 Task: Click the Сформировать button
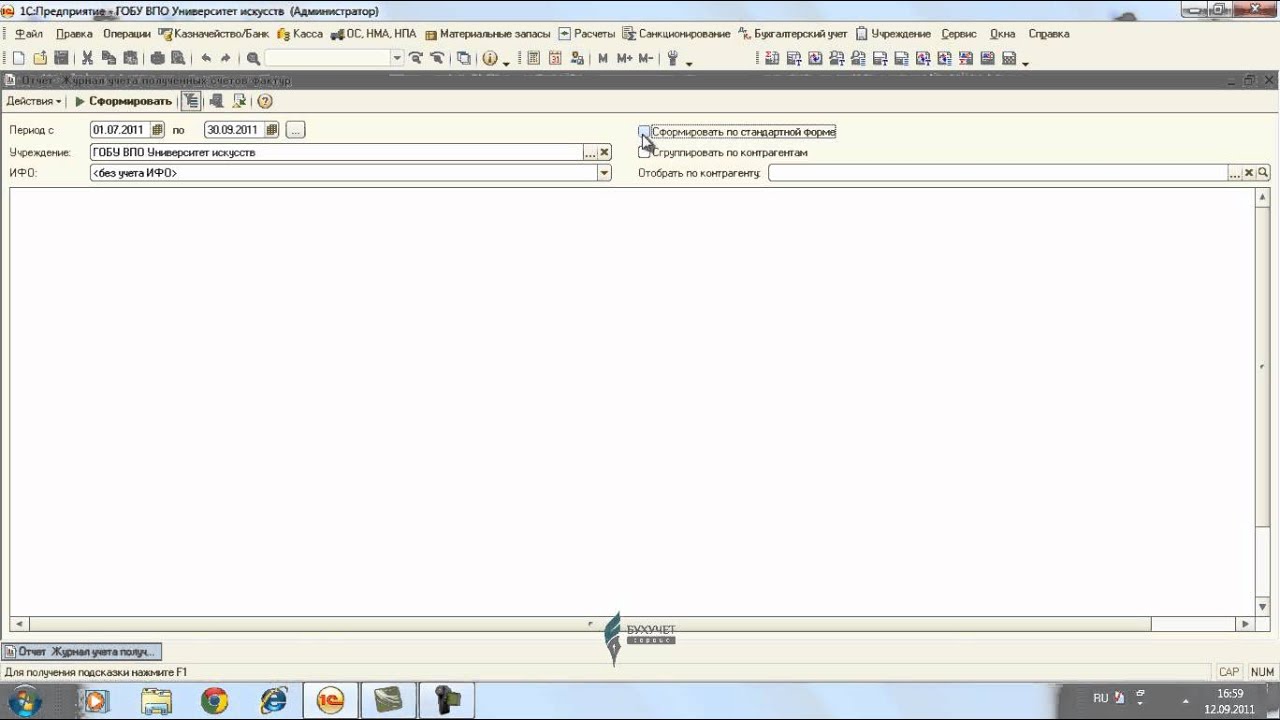[x=123, y=101]
